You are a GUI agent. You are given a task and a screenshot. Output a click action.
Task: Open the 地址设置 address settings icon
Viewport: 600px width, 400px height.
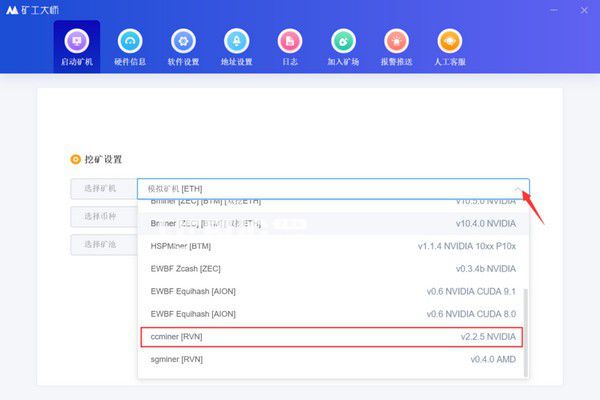tap(236, 41)
